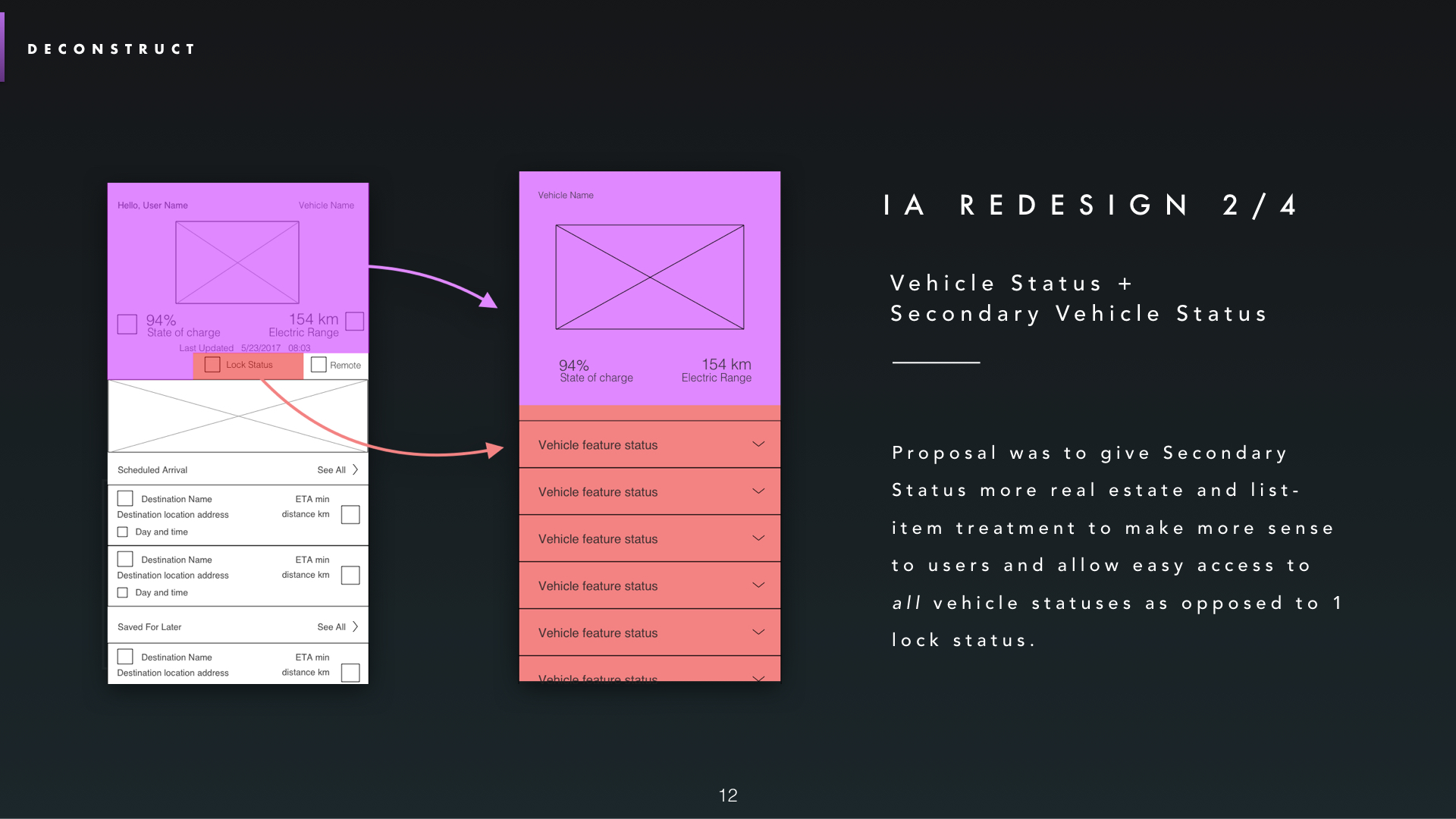Click the large vehicle image placeholder in right wireframe
Viewport: 1456px width, 819px height.
650,277
